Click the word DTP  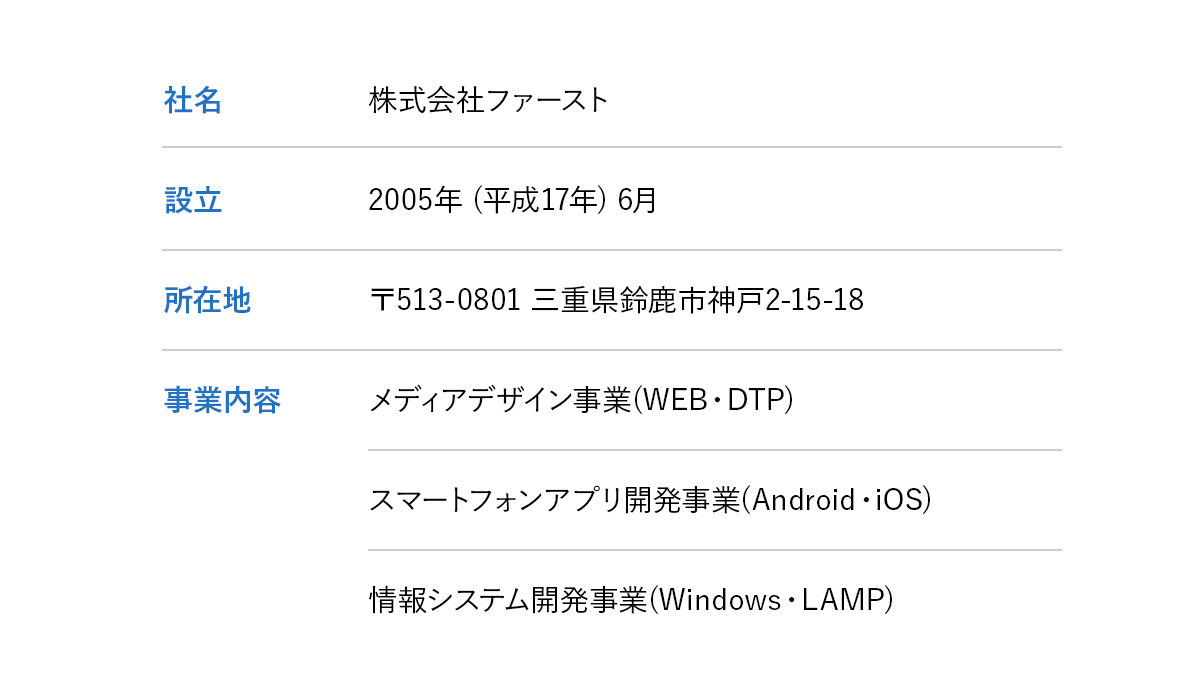(x=756, y=400)
